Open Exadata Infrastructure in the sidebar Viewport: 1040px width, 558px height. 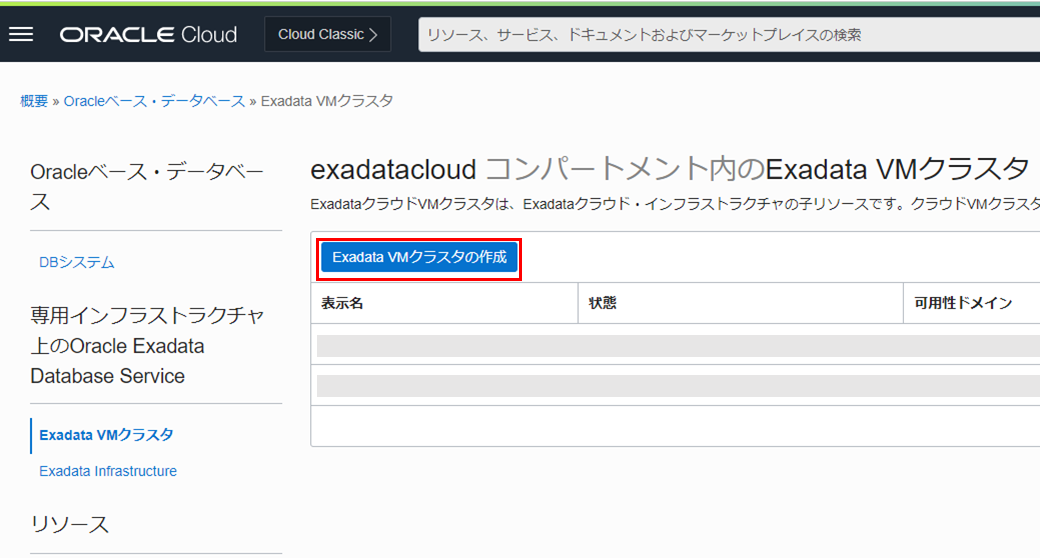point(108,471)
